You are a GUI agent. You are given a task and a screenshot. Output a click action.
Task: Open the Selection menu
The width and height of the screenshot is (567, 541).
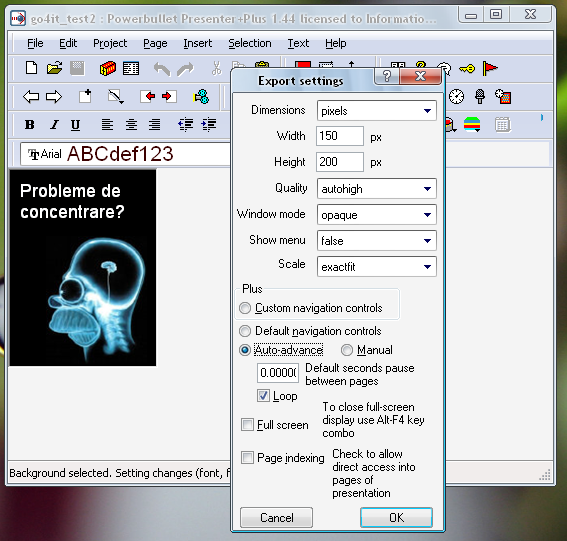click(x=250, y=43)
